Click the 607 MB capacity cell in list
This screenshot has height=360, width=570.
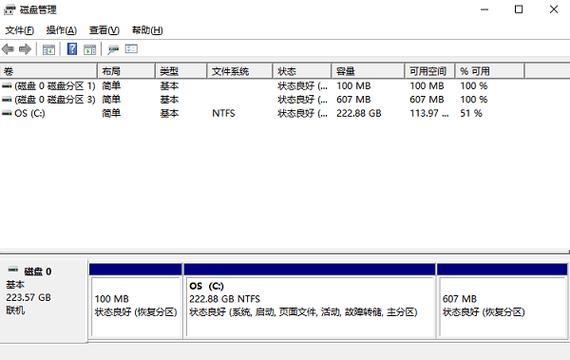click(353, 100)
